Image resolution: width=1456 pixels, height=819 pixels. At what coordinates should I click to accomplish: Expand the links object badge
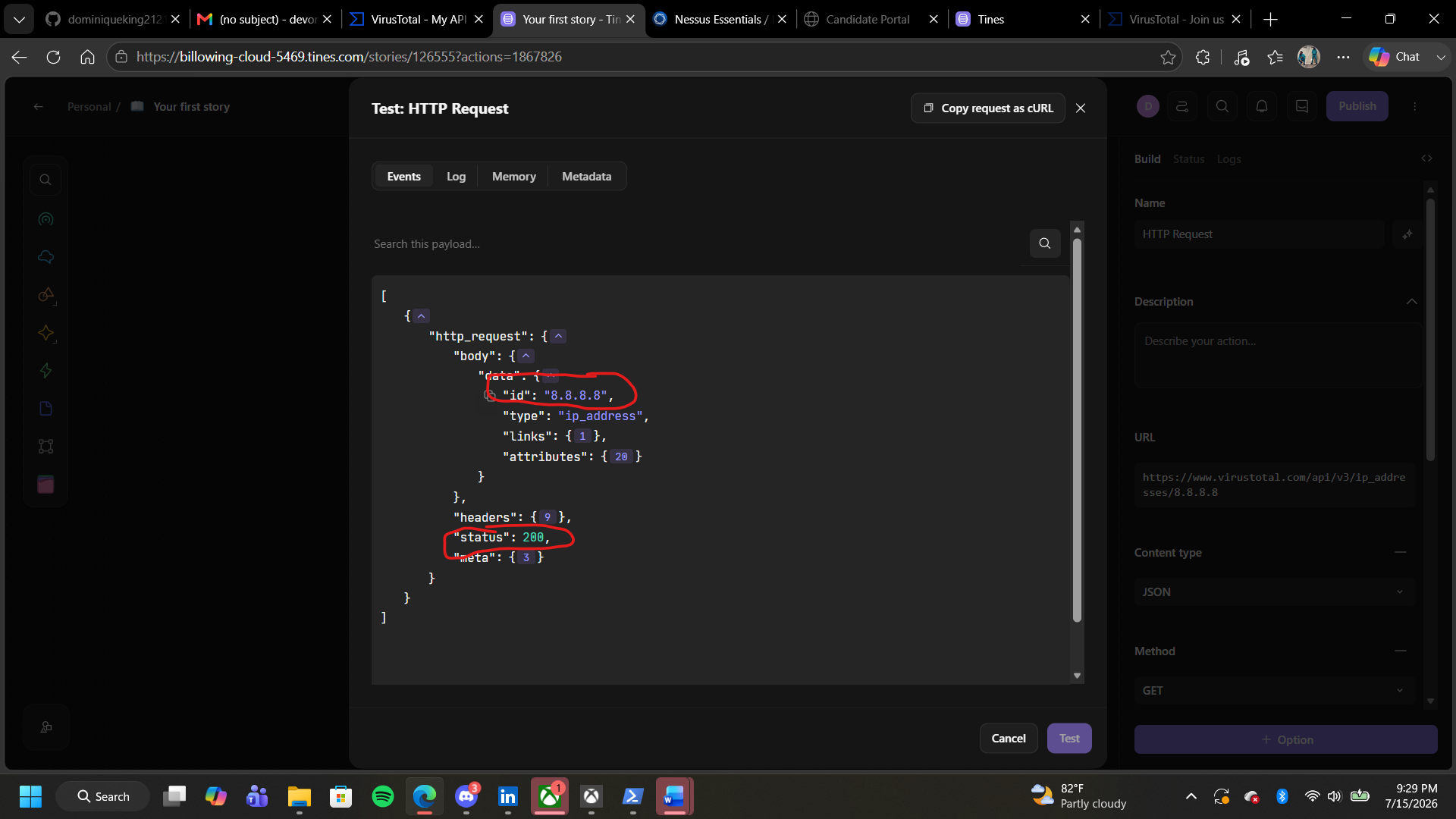coord(582,436)
